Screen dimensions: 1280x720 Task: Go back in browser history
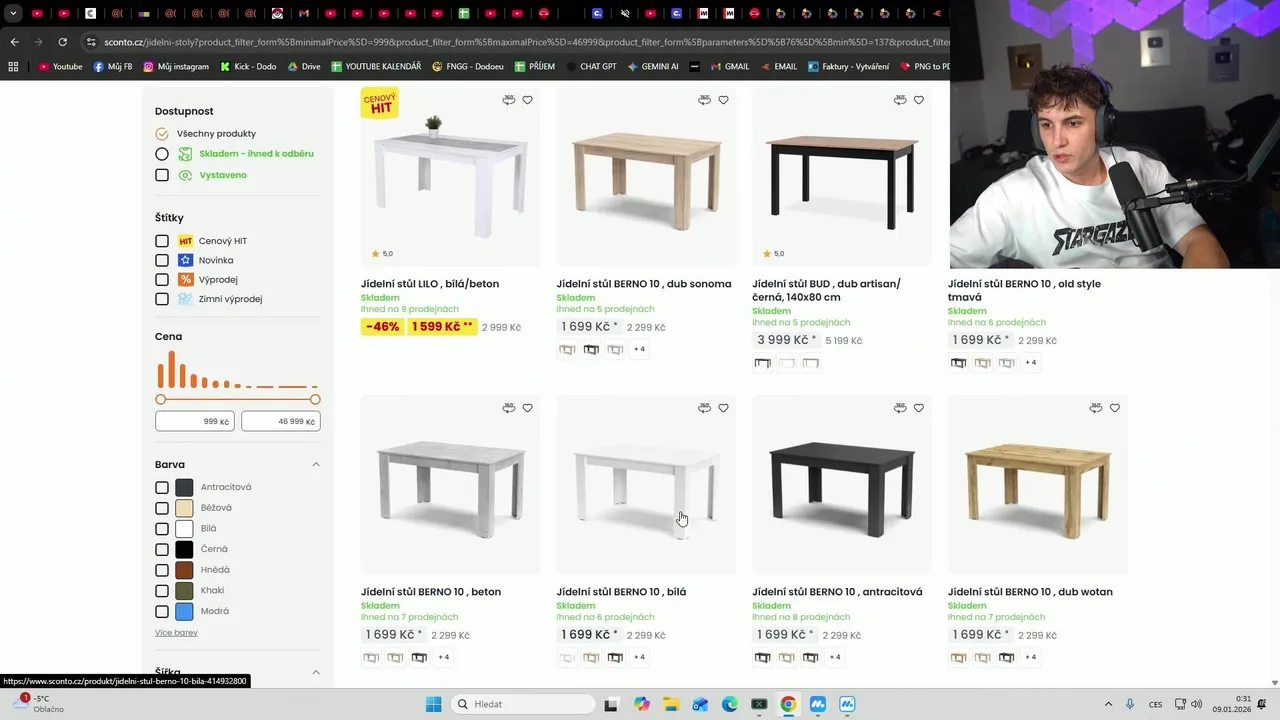[14, 42]
